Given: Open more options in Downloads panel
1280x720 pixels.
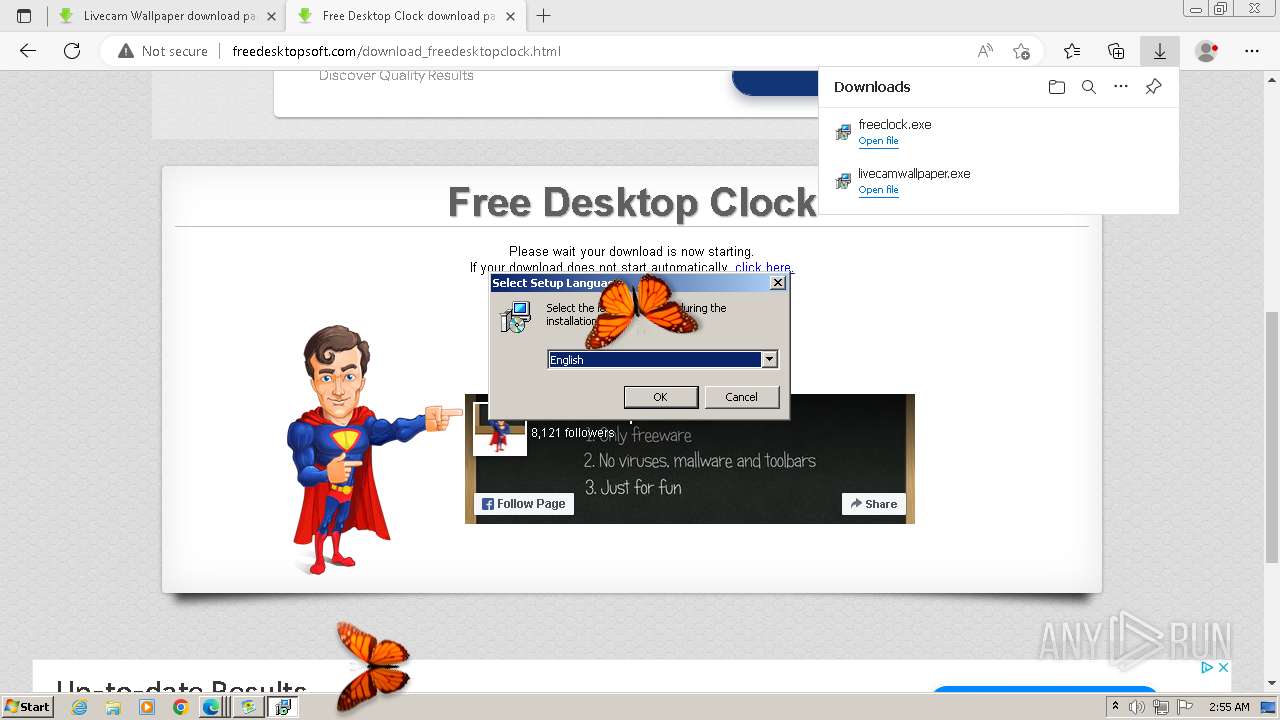Looking at the screenshot, I should (1121, 87).
